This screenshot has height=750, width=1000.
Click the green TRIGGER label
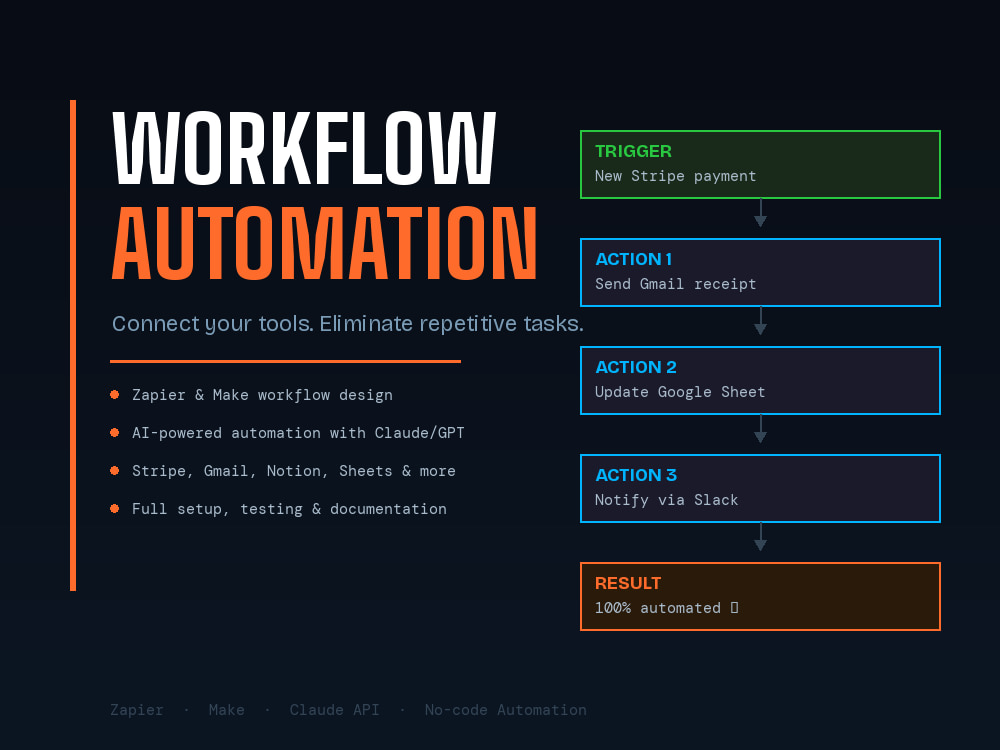(x=633, y=151)
